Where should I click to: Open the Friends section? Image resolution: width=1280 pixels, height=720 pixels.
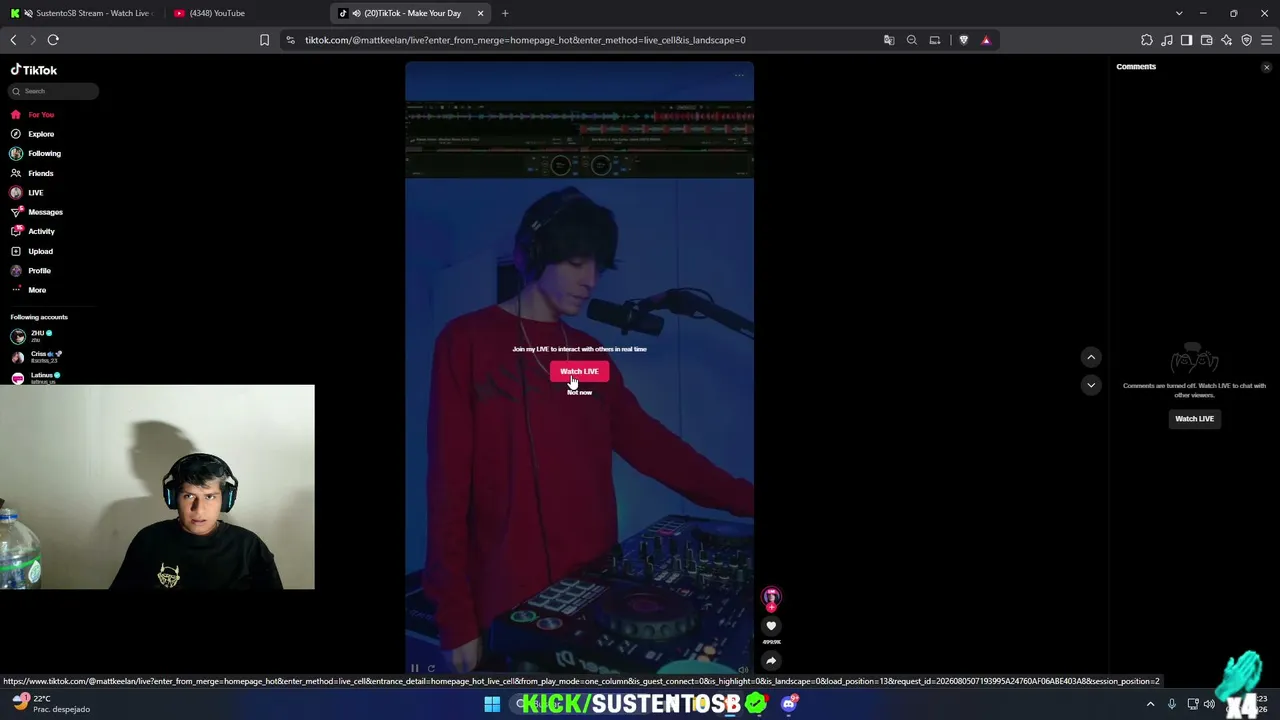32,173
